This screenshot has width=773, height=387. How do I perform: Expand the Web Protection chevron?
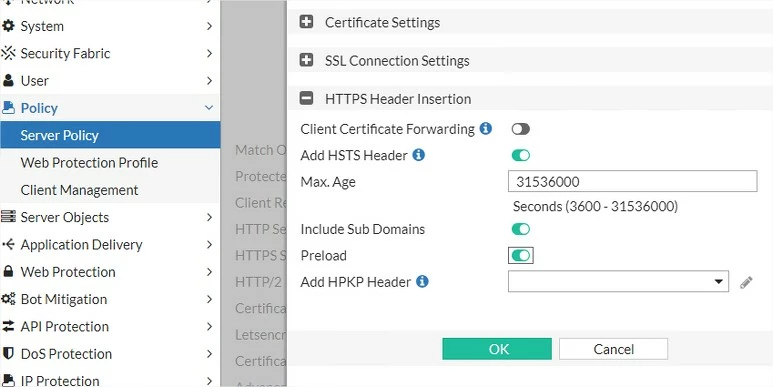coord(209,272)
